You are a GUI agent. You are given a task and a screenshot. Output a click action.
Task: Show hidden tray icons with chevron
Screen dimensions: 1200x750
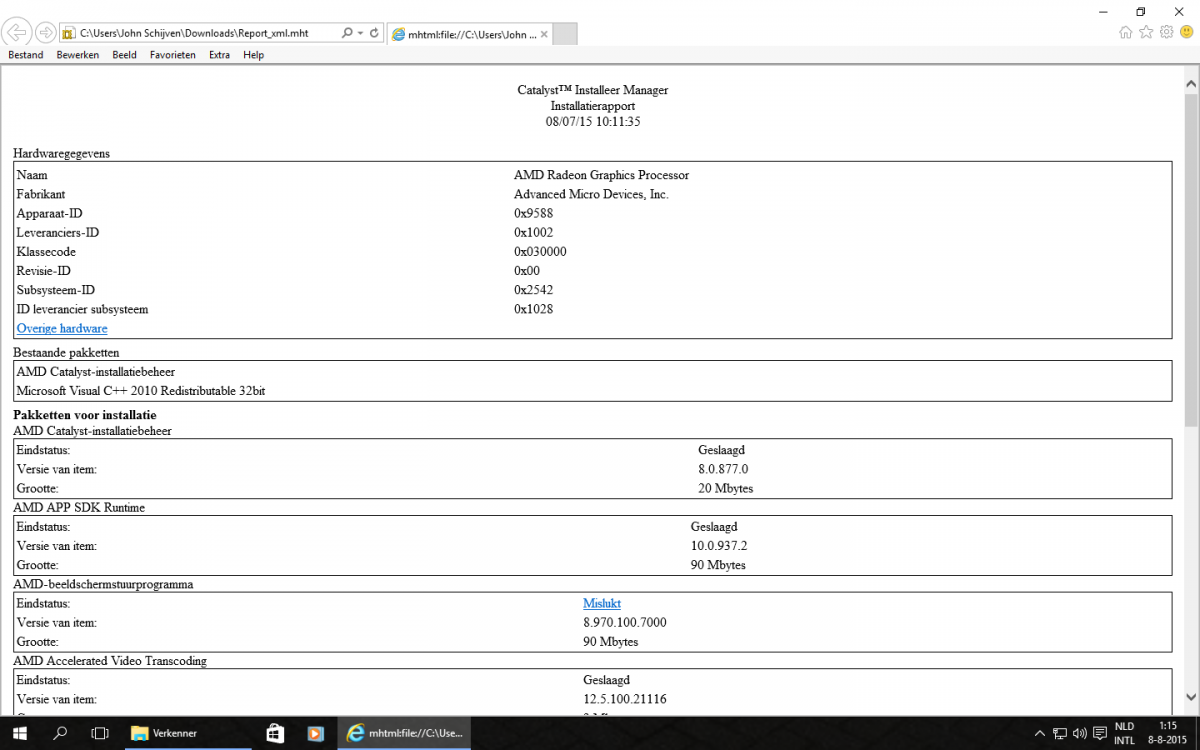(1039, 733)
